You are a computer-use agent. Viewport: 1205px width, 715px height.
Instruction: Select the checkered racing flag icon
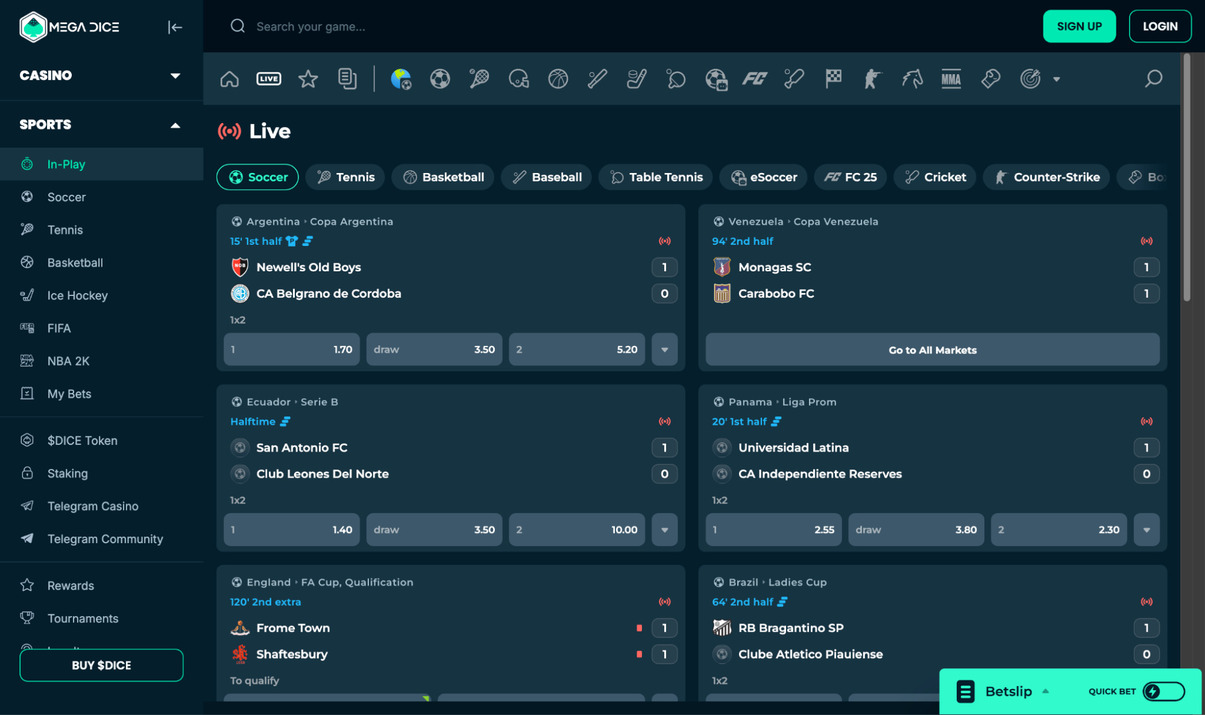[x=833, y=79]
